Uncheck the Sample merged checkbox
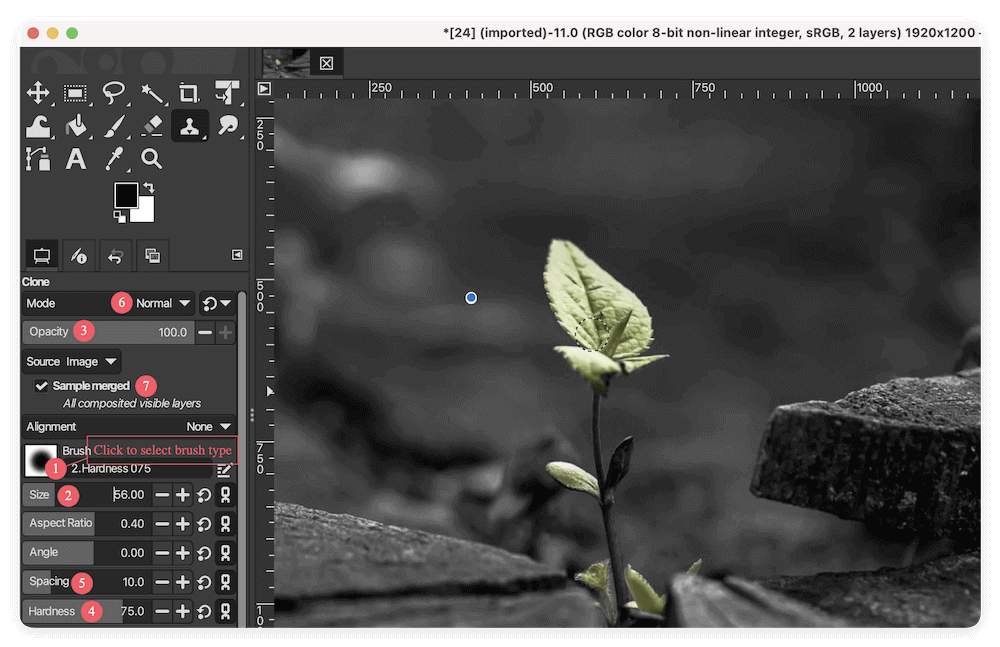 (x=42, y=386)
